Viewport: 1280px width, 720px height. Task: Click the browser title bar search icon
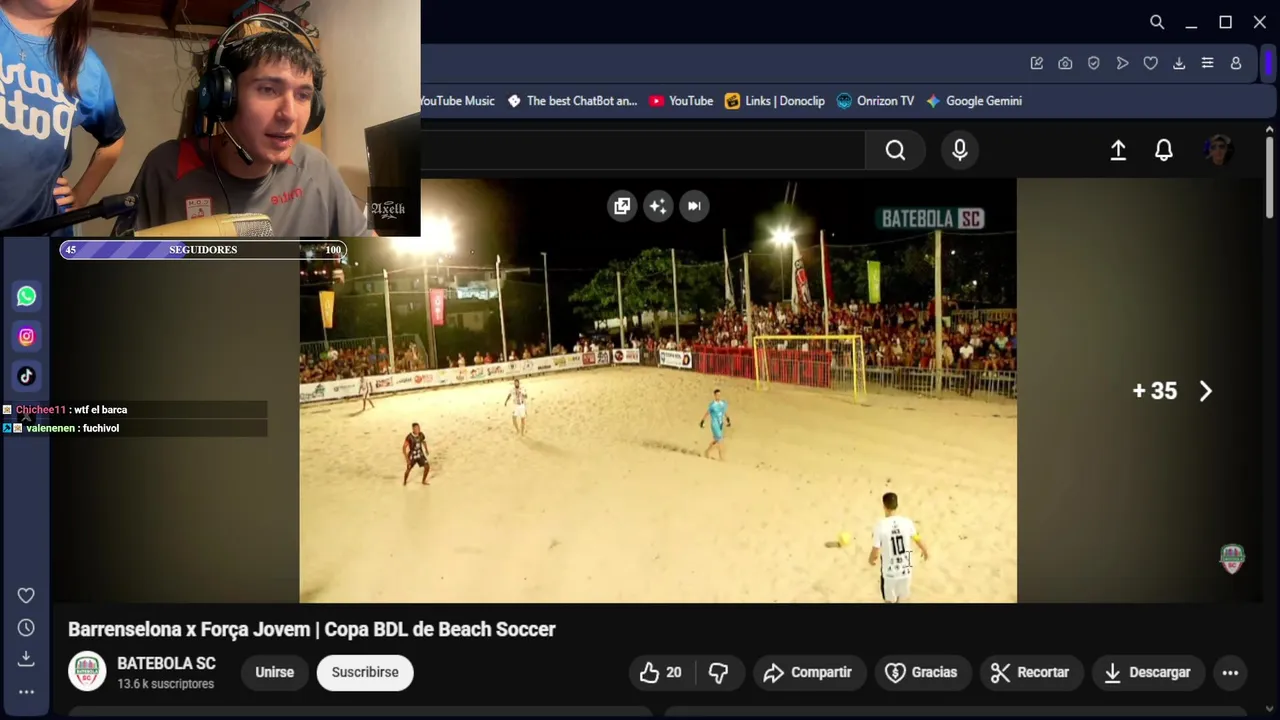(x=1157, y=22)
